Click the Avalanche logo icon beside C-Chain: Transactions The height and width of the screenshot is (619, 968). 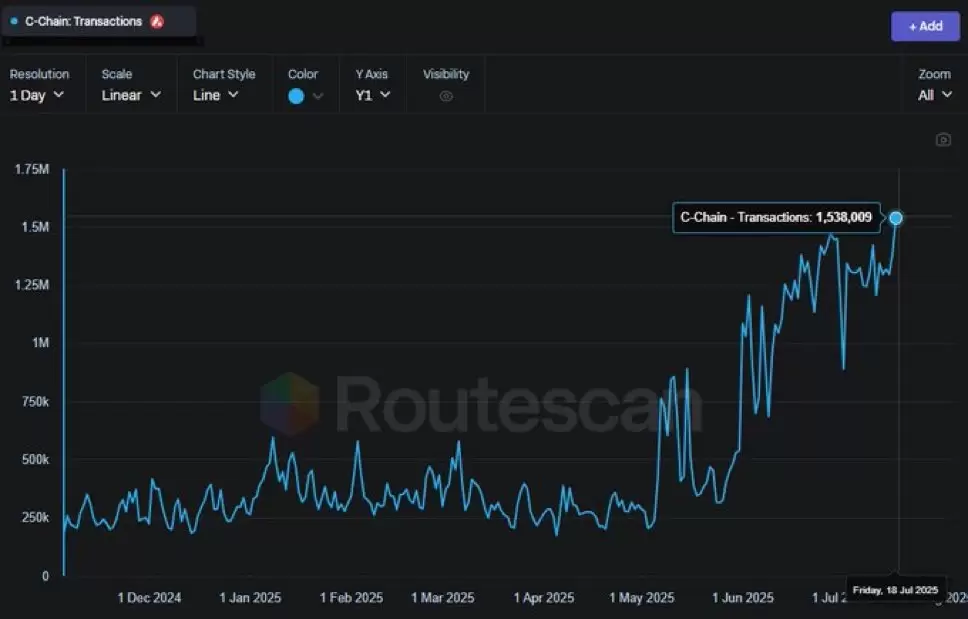(157, 22)
